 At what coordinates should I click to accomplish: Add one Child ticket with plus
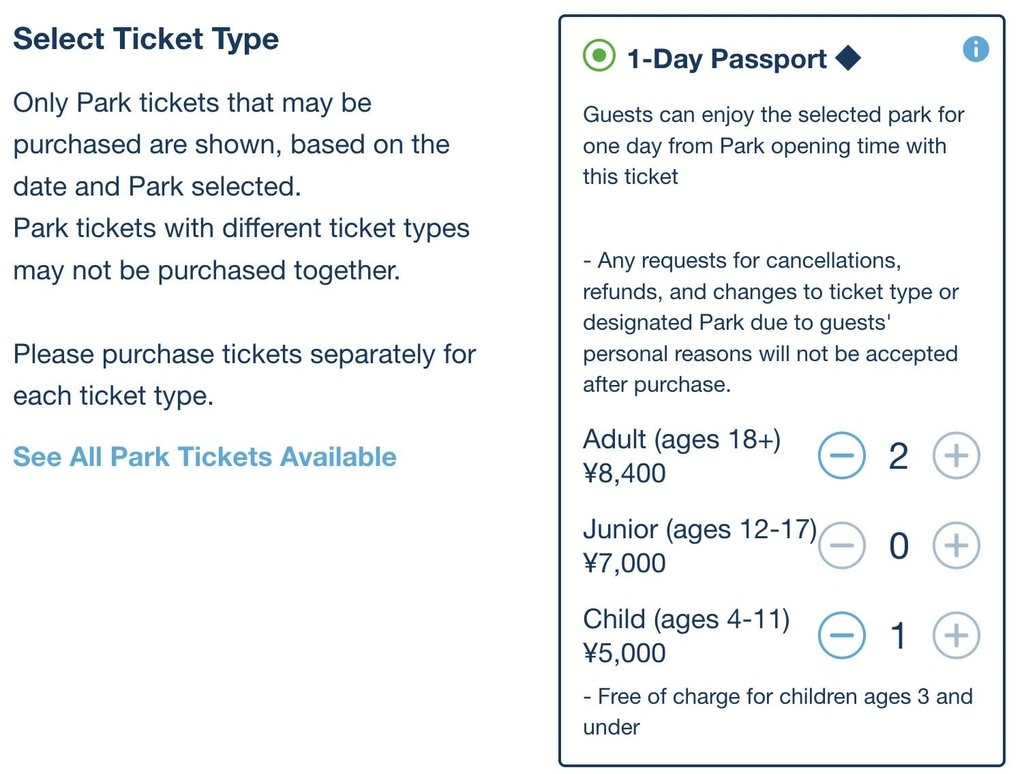coord(956,635)
